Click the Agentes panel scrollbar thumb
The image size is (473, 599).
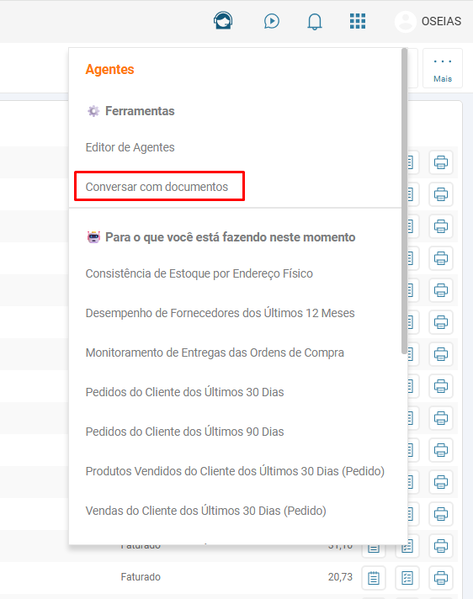pos(404,201)
